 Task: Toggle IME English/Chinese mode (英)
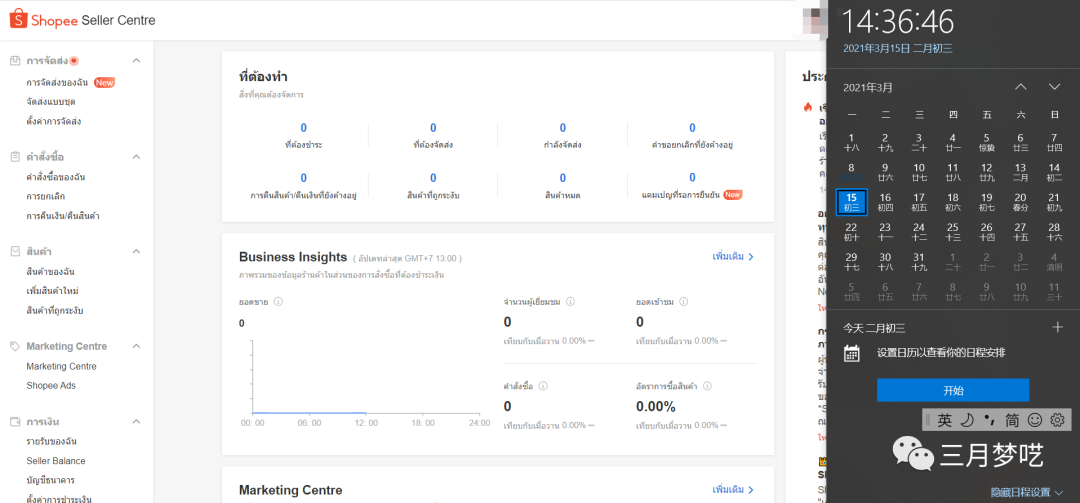point(945,420)
